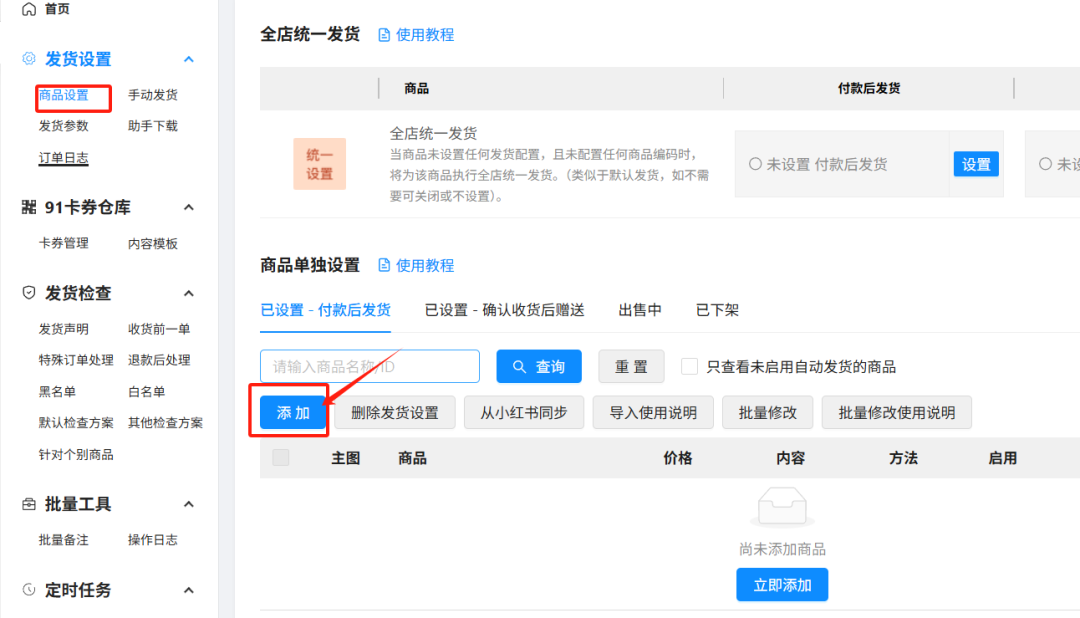Select 未设置 付款后发货 radio button

[x=756, y=164]
